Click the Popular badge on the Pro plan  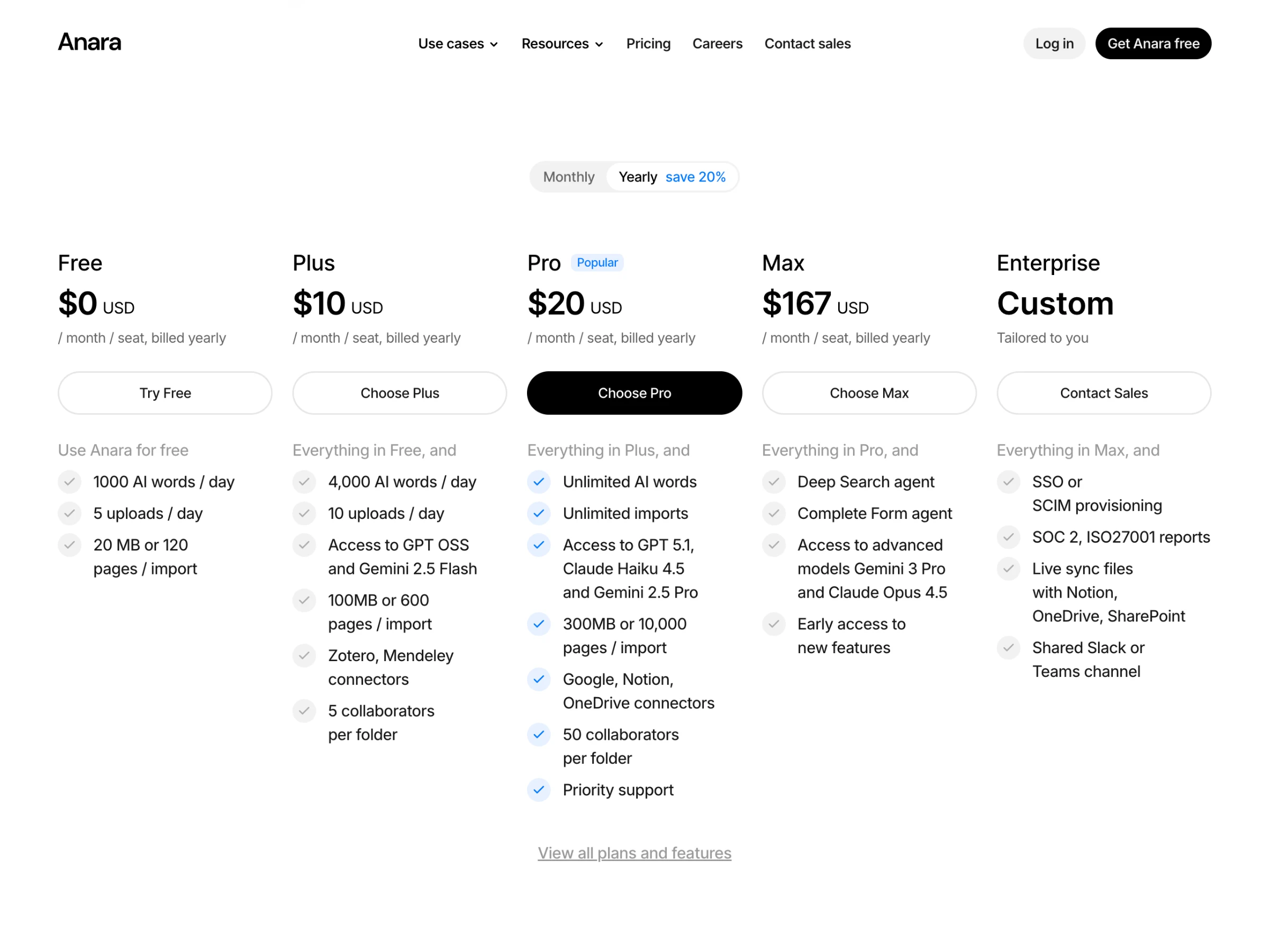click(597, 262)
